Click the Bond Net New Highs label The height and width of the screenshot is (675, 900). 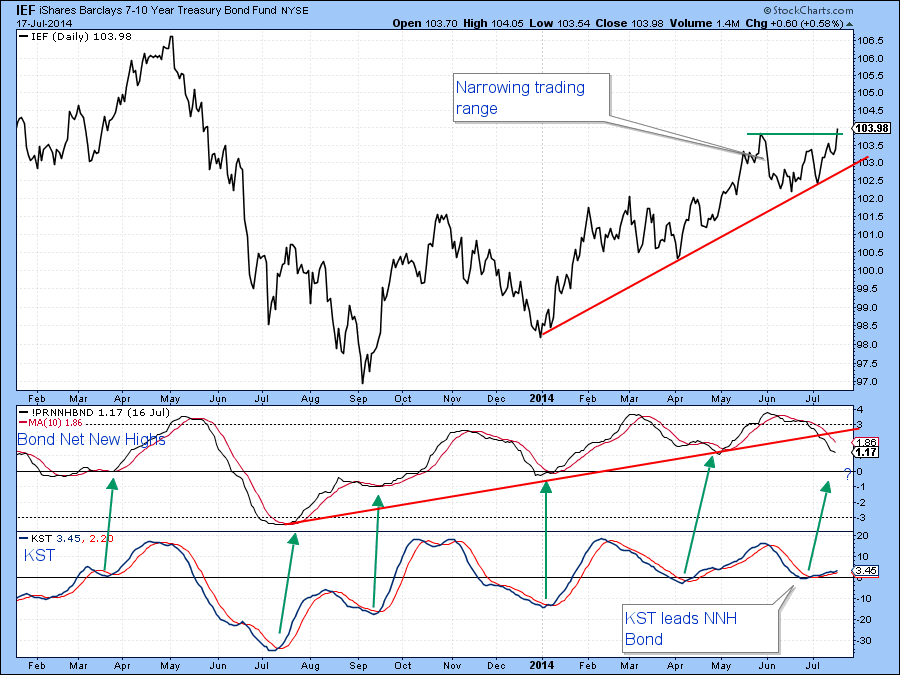[x=91, y=439]
